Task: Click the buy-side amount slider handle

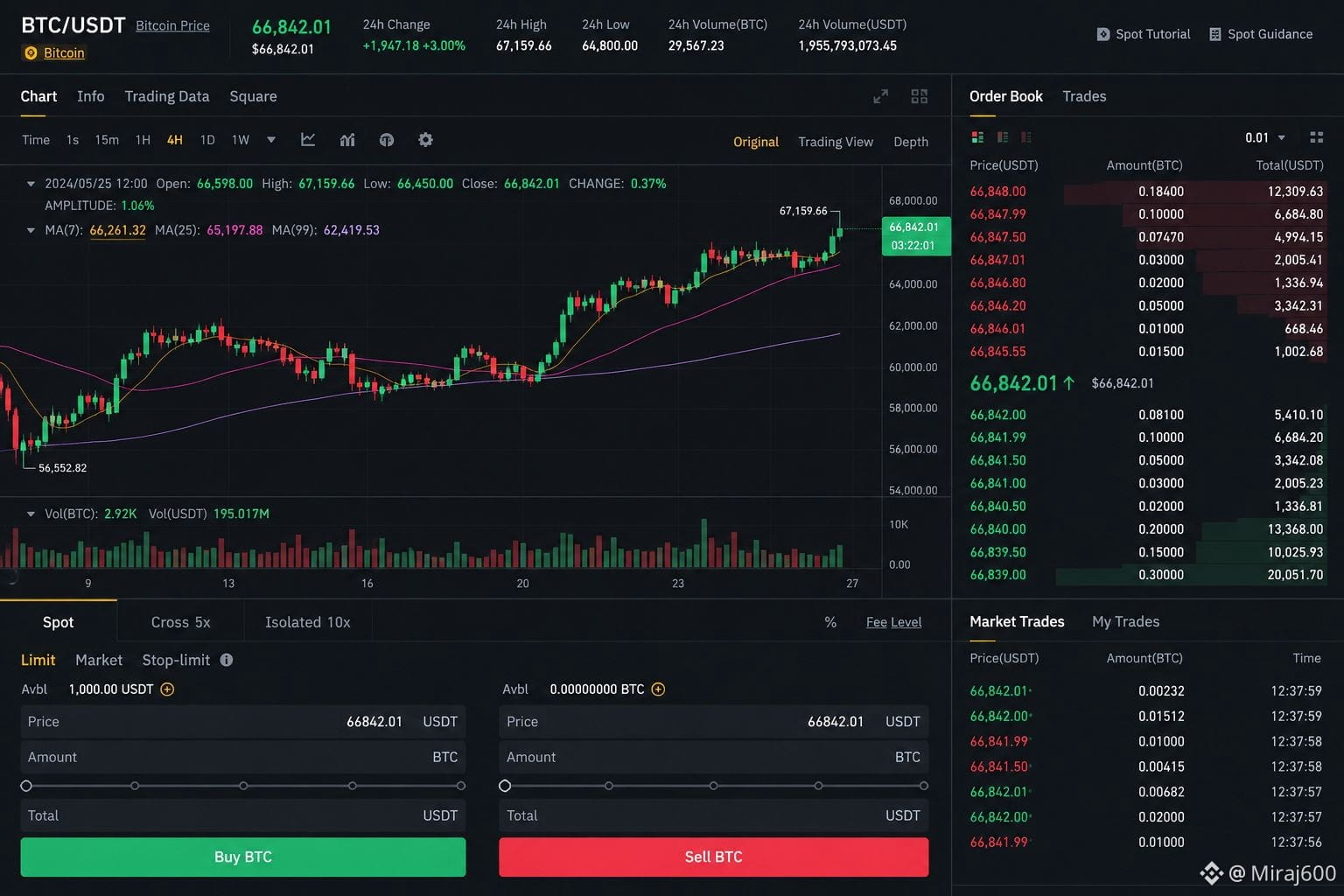Action: pyautogui.click(x=26, y=786)
